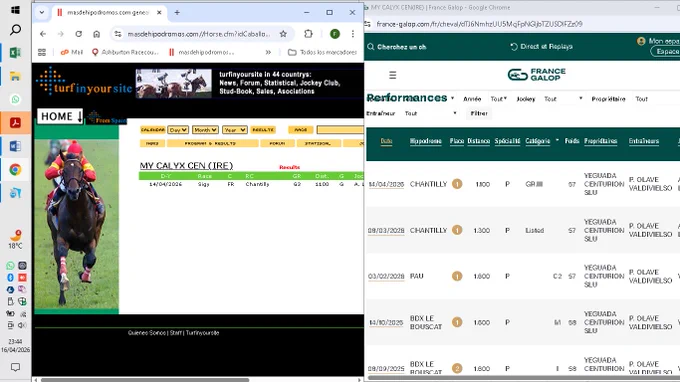
Task: Open the Month dropdown
Action: (x=205, y=130)
